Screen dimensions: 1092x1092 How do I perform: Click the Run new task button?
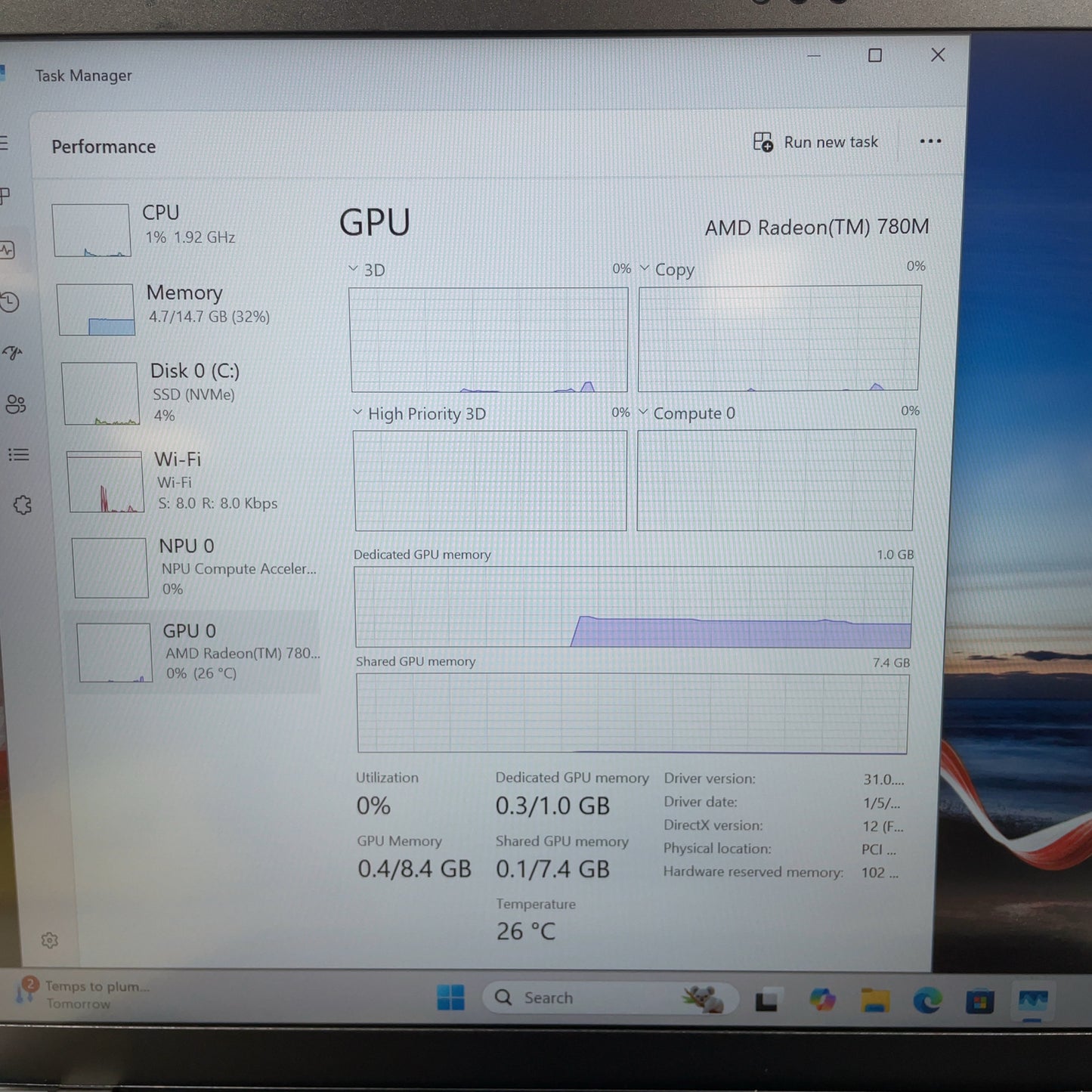tap(815, 142)
